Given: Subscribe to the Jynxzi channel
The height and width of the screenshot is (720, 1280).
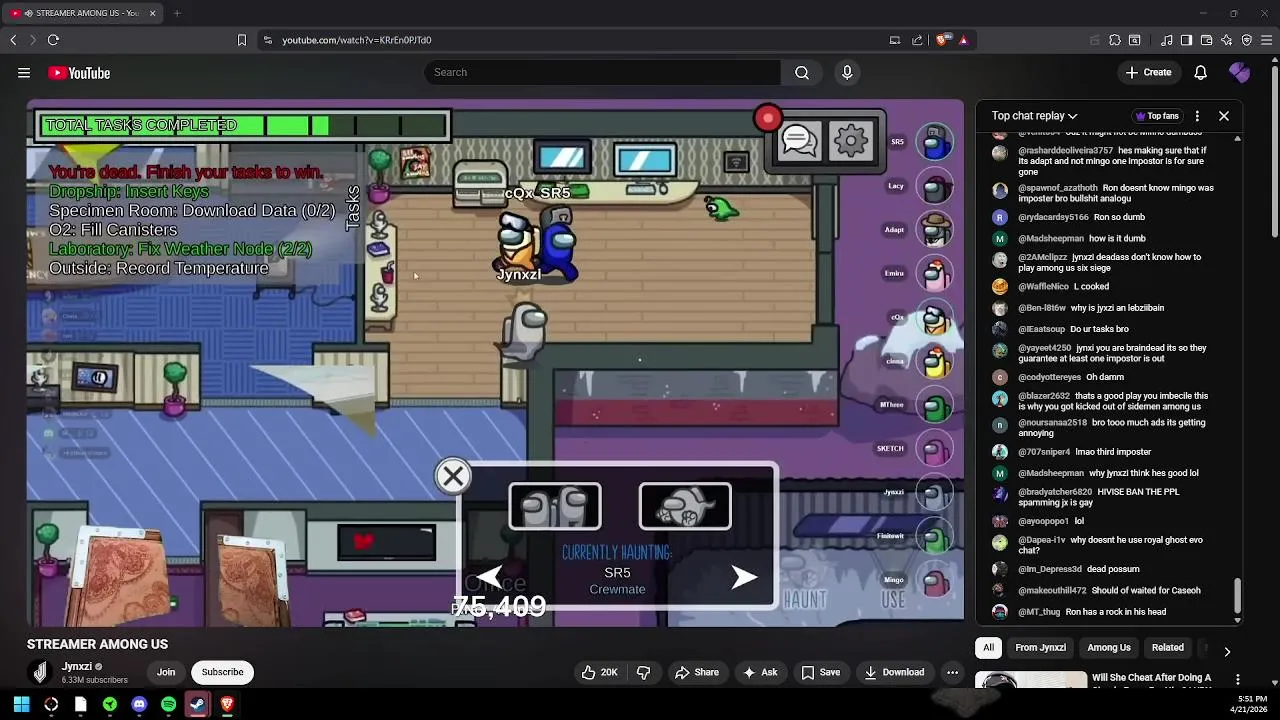Looking at the screenshot, I should [222, 672].
